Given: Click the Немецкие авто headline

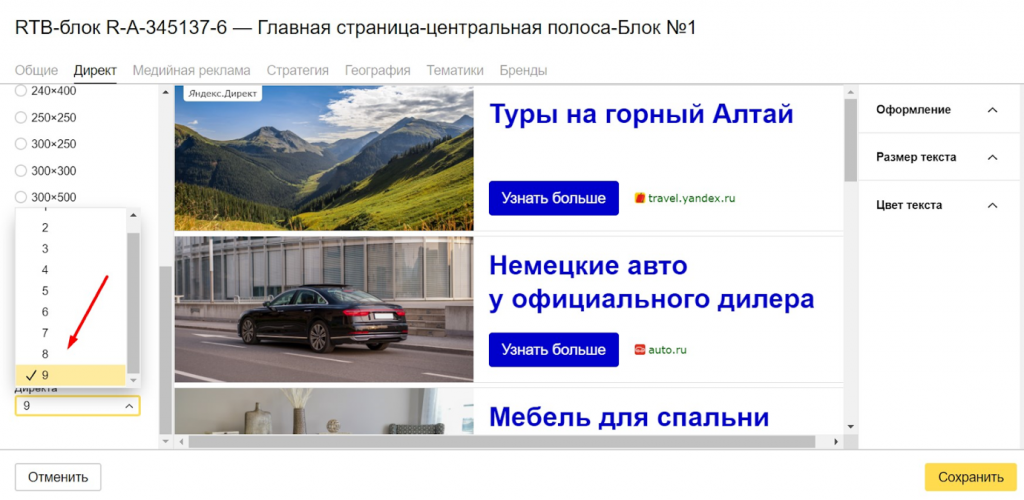Looking at the screenshot, I should tap(651, 283).
